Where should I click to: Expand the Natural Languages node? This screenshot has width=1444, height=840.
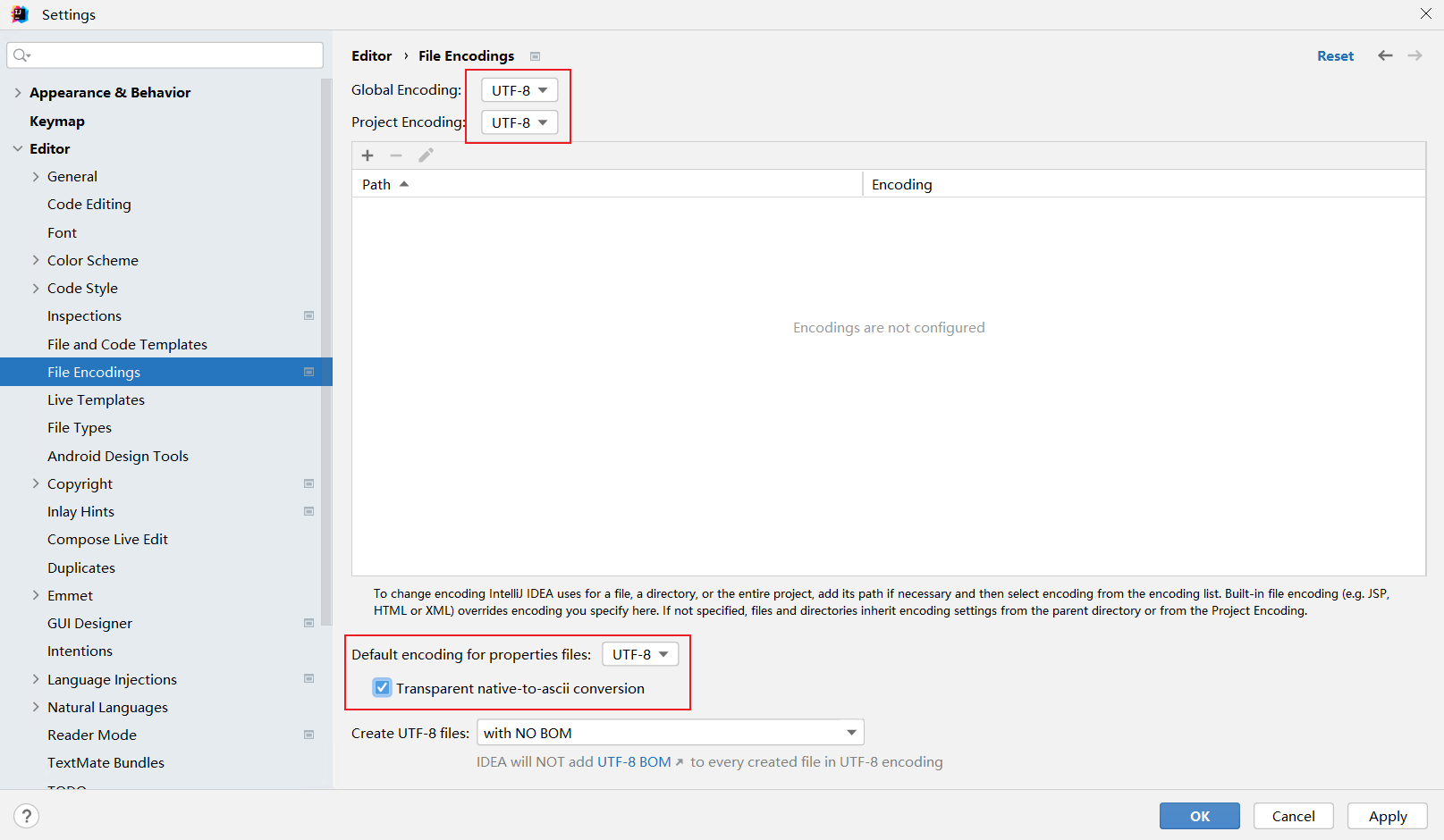point(36,707)
